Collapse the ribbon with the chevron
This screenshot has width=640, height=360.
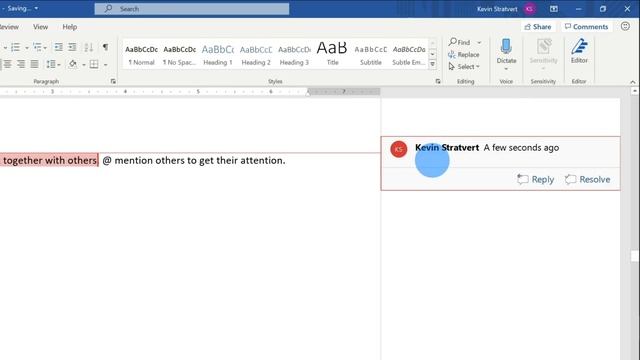pyautogui.click(x=633, y=82)
